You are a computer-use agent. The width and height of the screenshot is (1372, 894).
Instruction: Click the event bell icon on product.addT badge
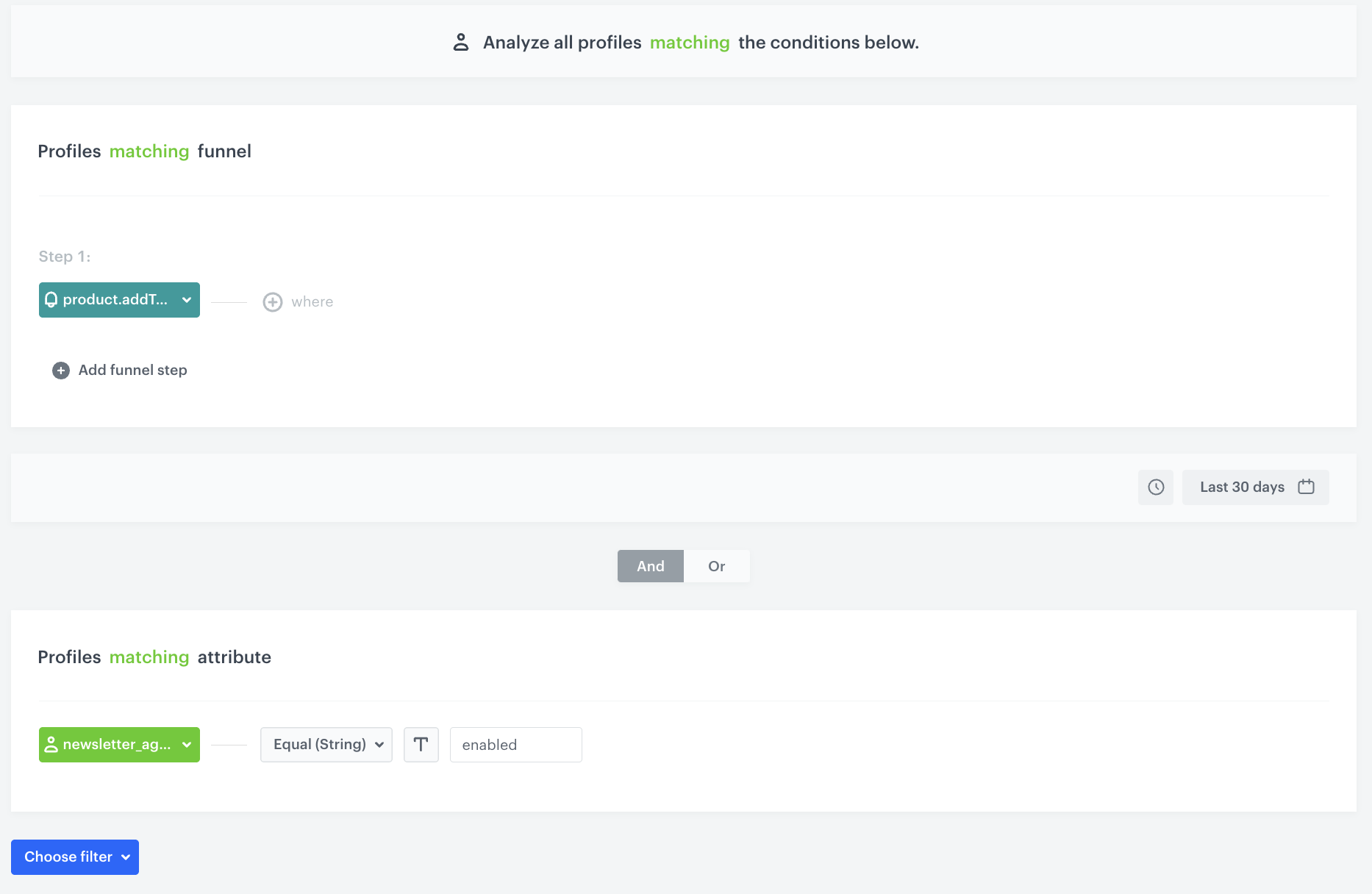51,300
